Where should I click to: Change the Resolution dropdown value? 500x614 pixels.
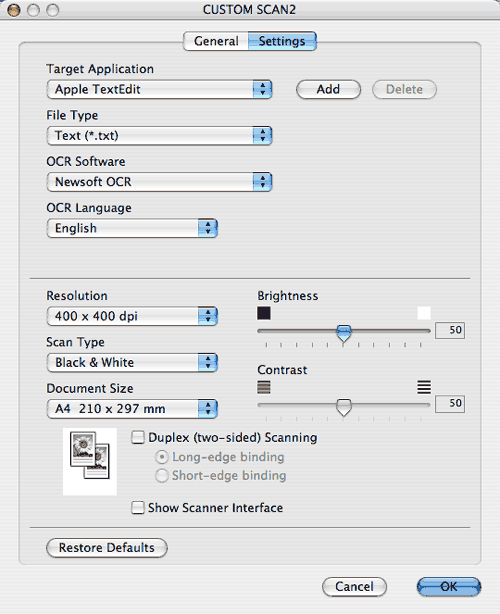[x=132, y=316]
